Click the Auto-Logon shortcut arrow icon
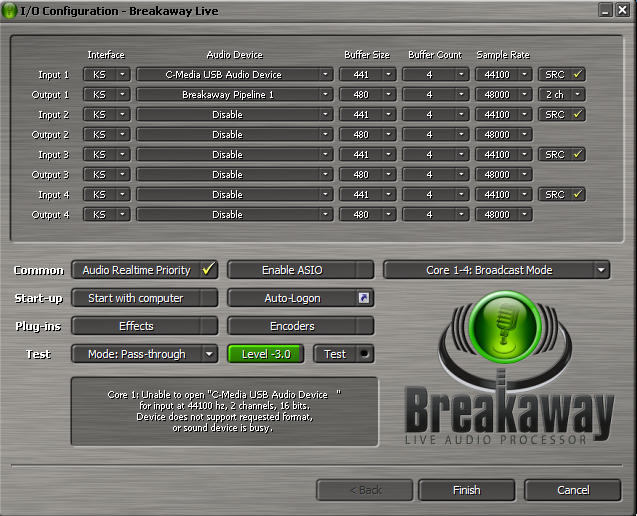637x516 pixels. click(x=364, y=298)
